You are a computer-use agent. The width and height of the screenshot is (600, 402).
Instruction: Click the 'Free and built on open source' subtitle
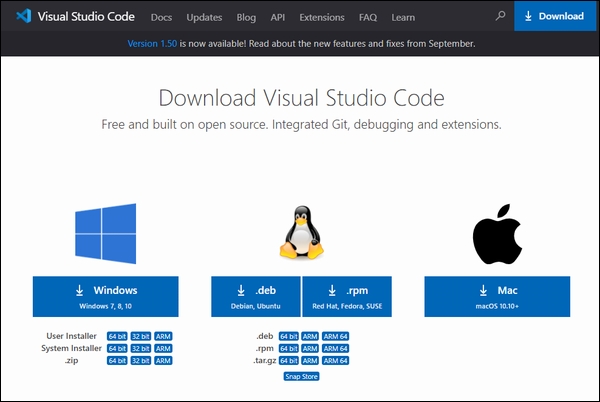[x=302, y=125]
